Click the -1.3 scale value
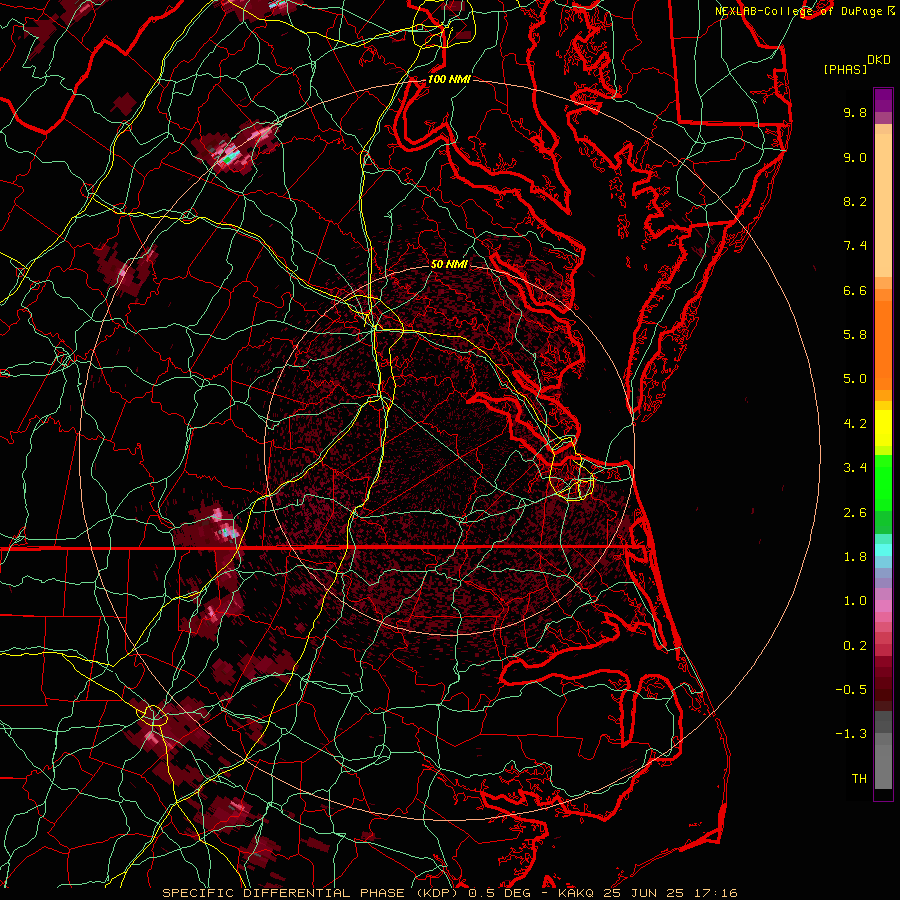The height and width of the screenshot is (900, 900). (x=851, y=734)
